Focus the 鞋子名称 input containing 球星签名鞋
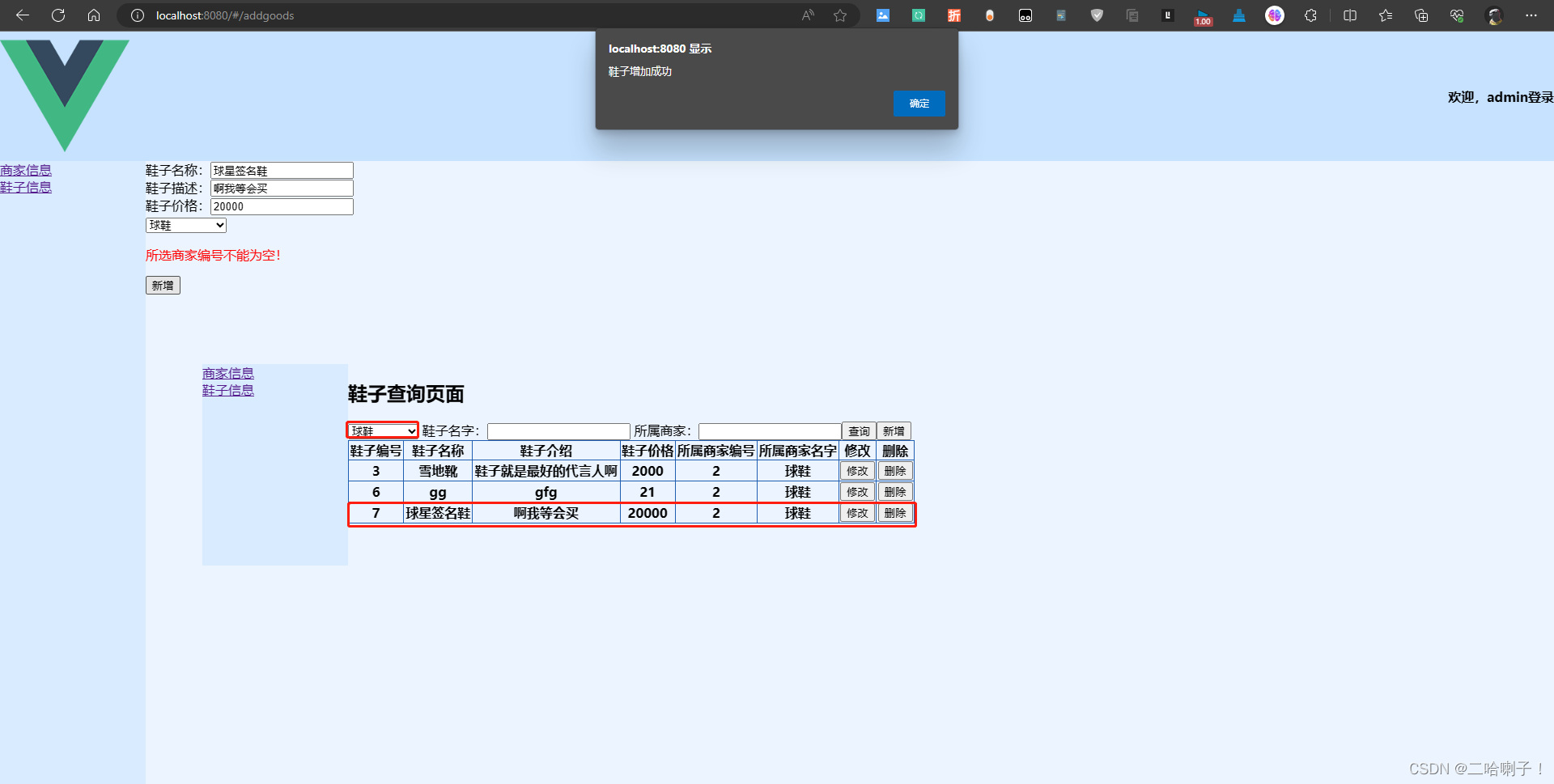1554x784 pixels. coord(282,171)
